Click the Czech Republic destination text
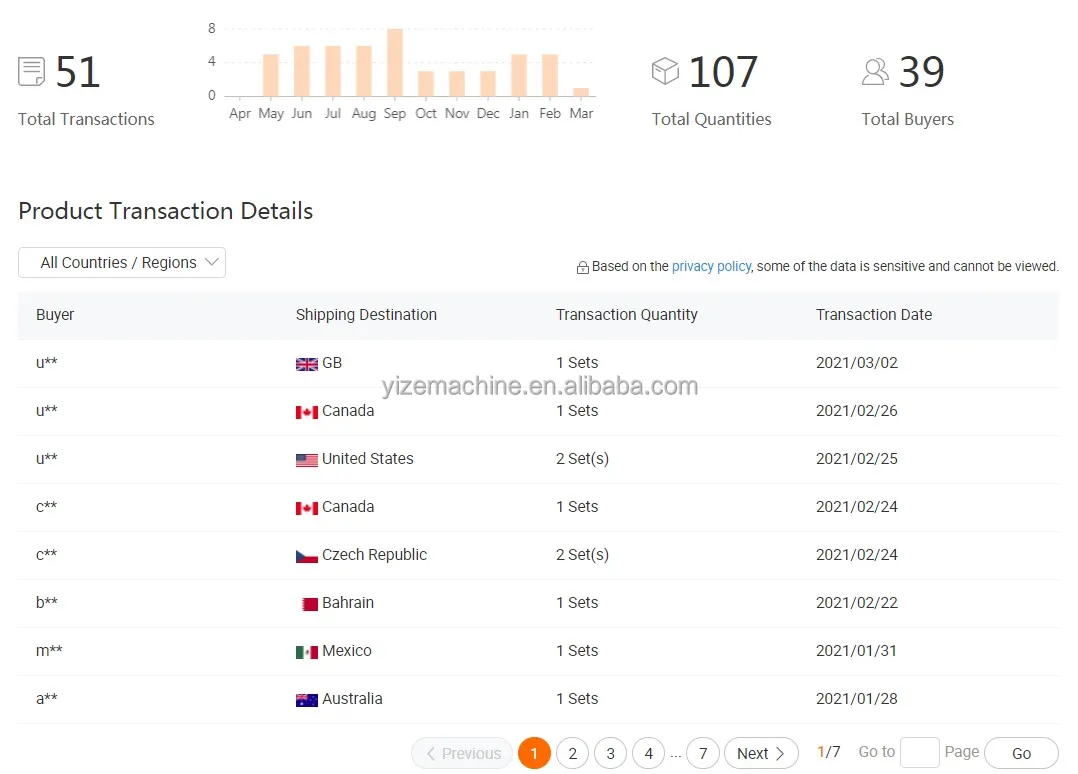This screenshot has width=1078, height=774. (375, 555)
